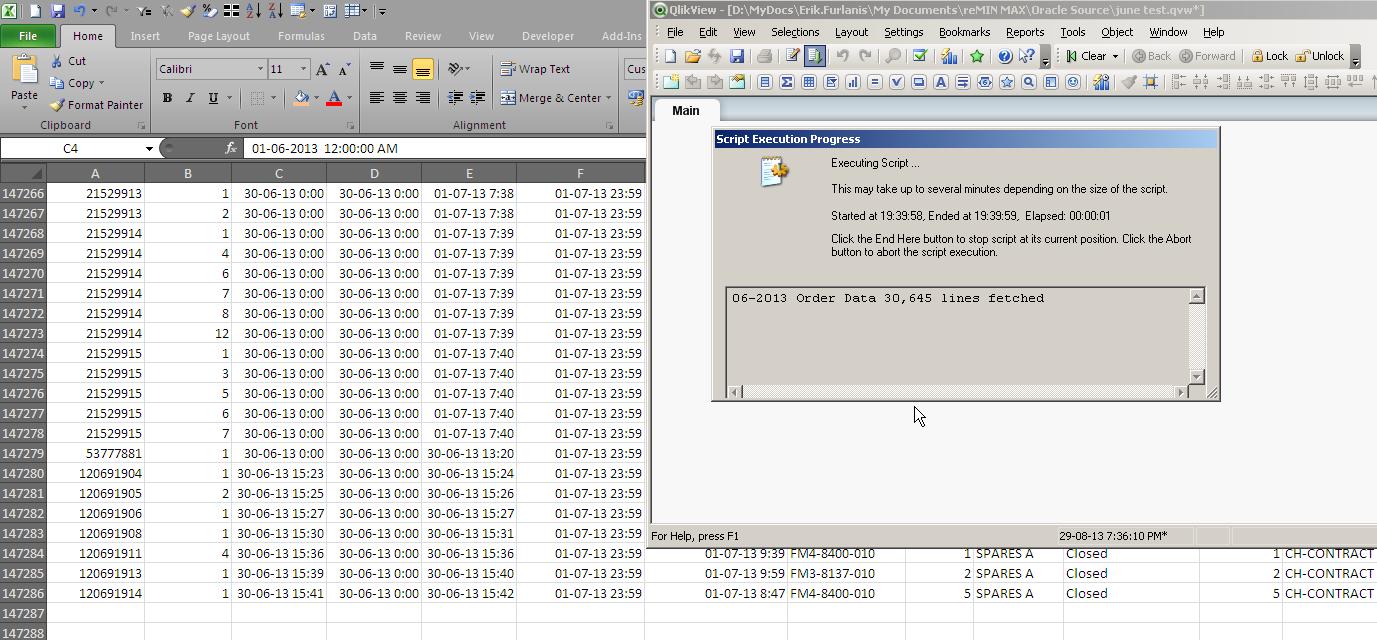Image resolution: width=1377 pixels, height=640 pixels.
Task: Create a Table Box in QlikView
Action: click(809, 82)
